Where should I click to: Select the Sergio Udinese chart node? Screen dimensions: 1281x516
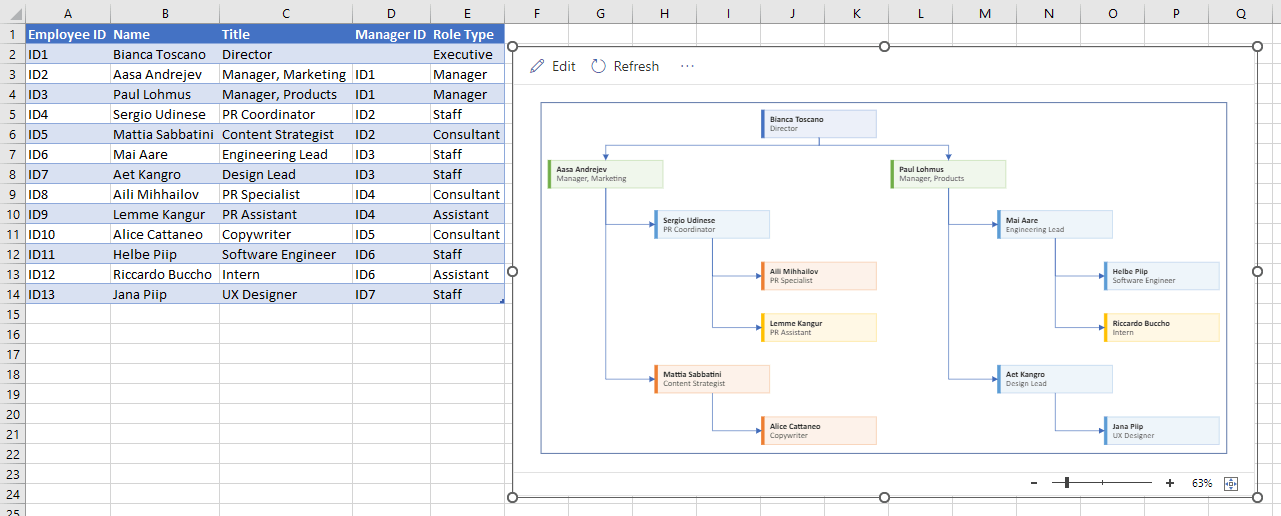[x=712, y=224]
